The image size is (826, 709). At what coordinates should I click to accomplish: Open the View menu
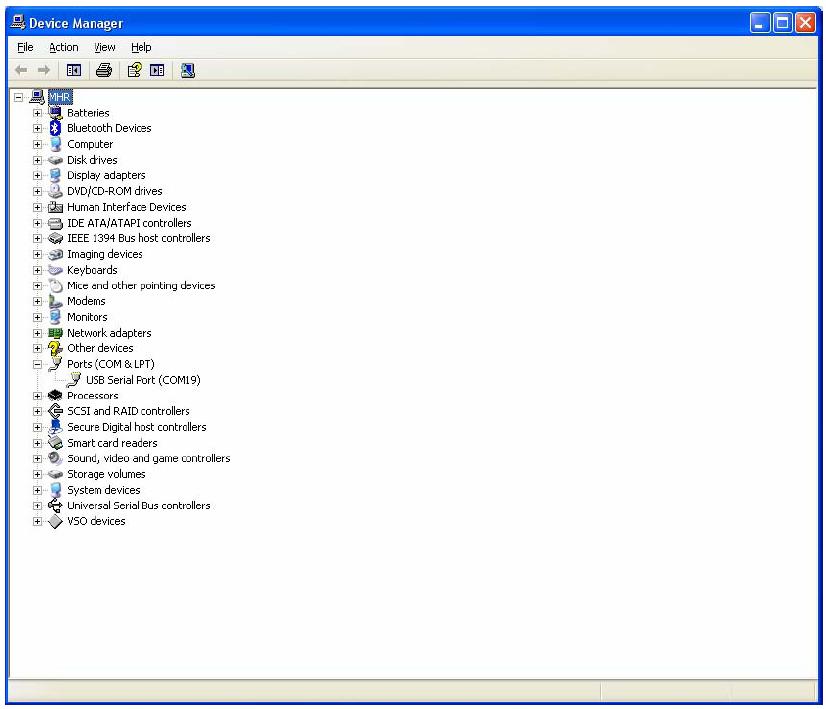click(105, 47)
